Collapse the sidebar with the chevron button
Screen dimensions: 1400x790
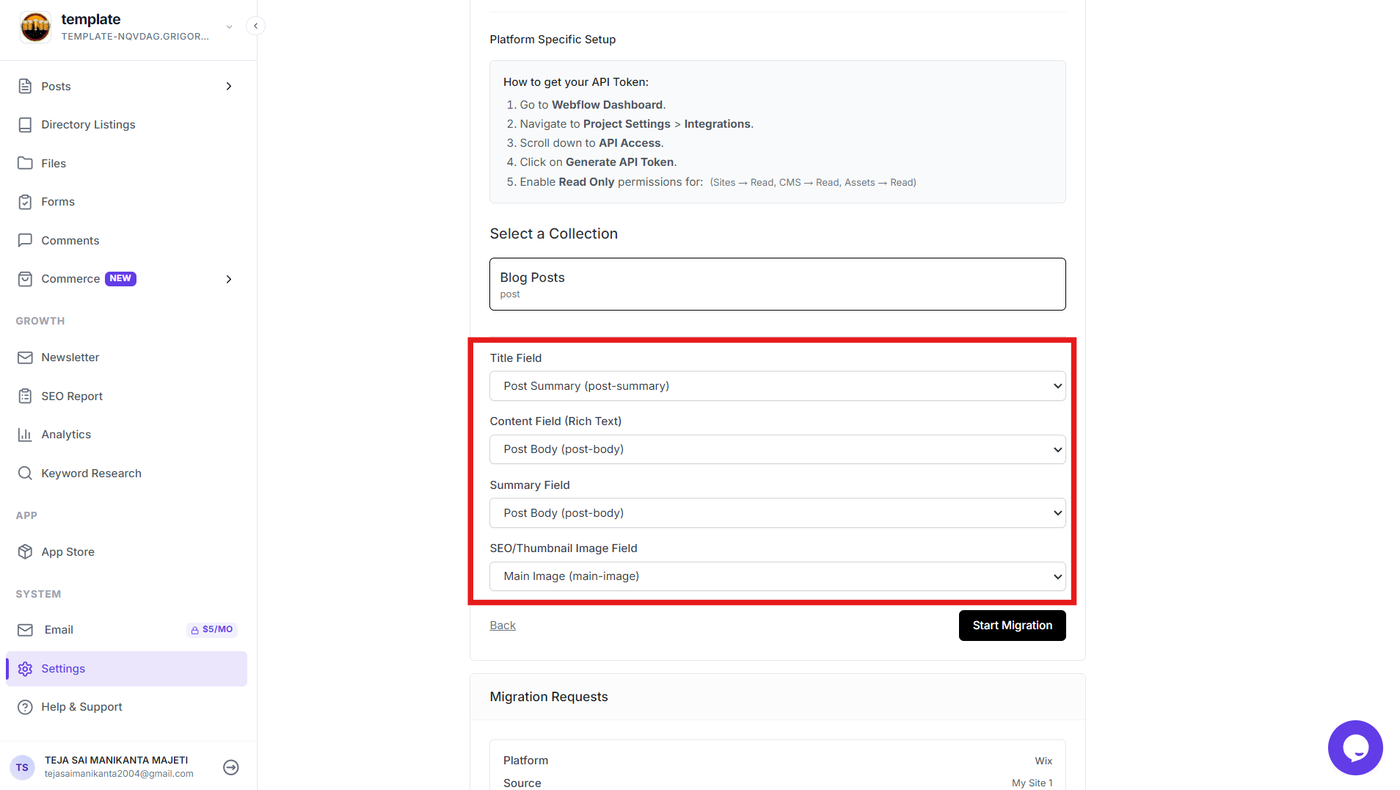256,26
